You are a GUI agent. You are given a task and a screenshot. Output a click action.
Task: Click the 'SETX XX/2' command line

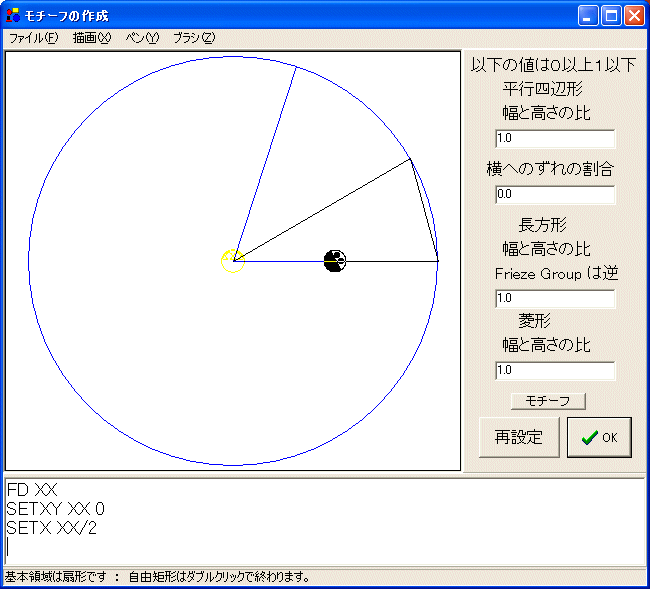(x=52, y=528)
